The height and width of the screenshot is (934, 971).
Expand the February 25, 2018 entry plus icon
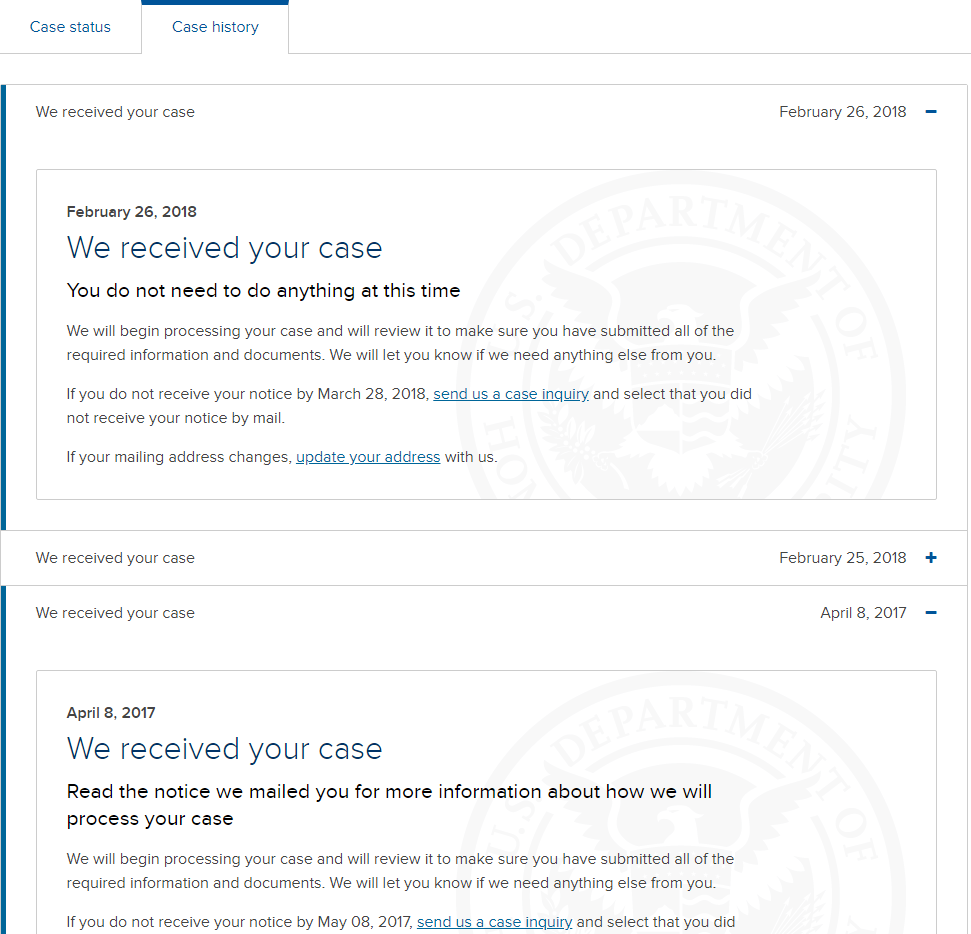[931, 558]
